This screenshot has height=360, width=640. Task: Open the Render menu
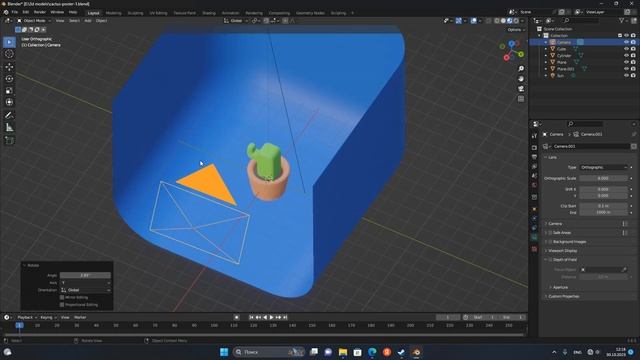tap(40, 12)
